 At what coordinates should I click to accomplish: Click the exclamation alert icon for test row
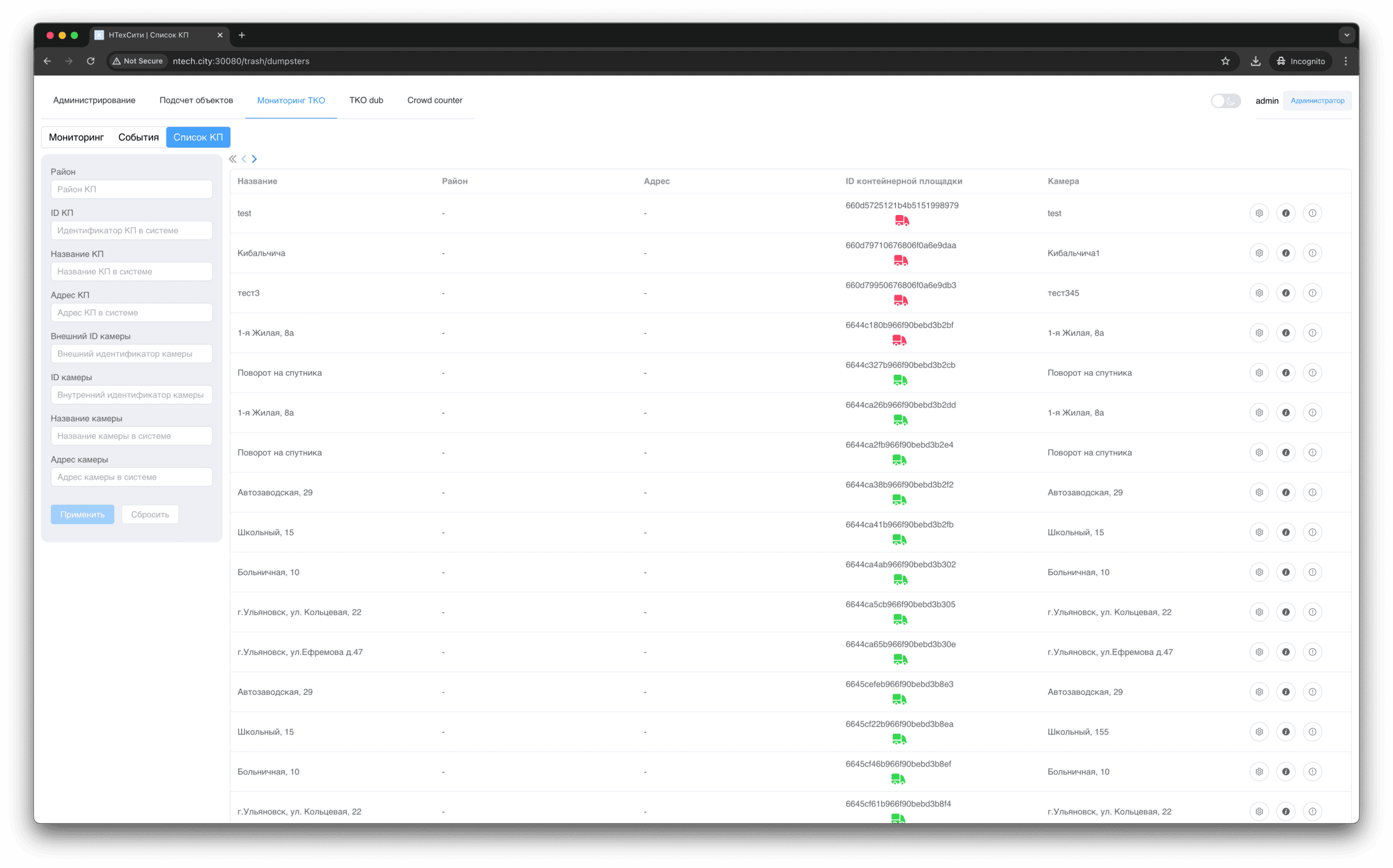[x=1312, y=213]
